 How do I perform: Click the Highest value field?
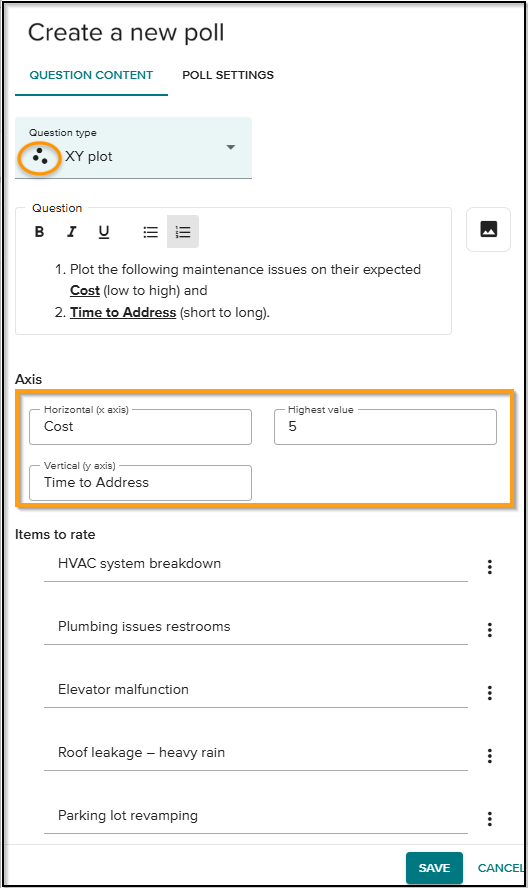coord(385,427)
